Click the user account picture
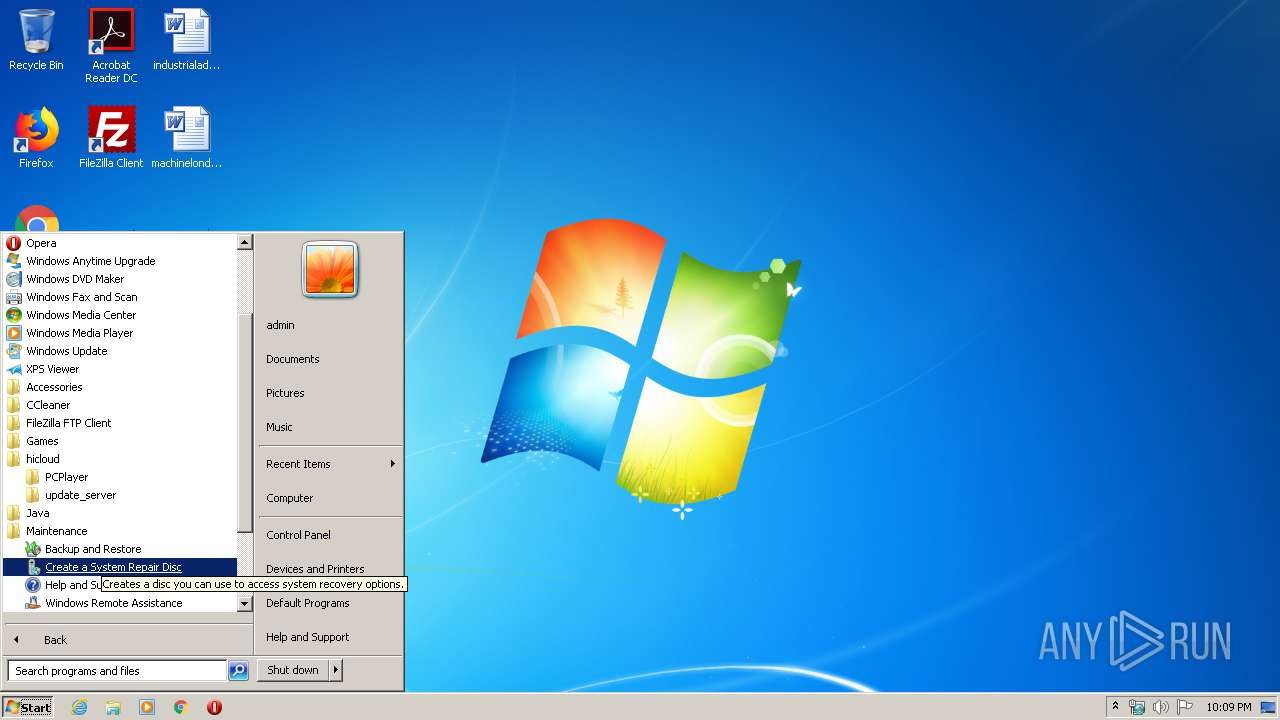The height and width of the screenshot is (720, 1280). [x=330, y=270]
